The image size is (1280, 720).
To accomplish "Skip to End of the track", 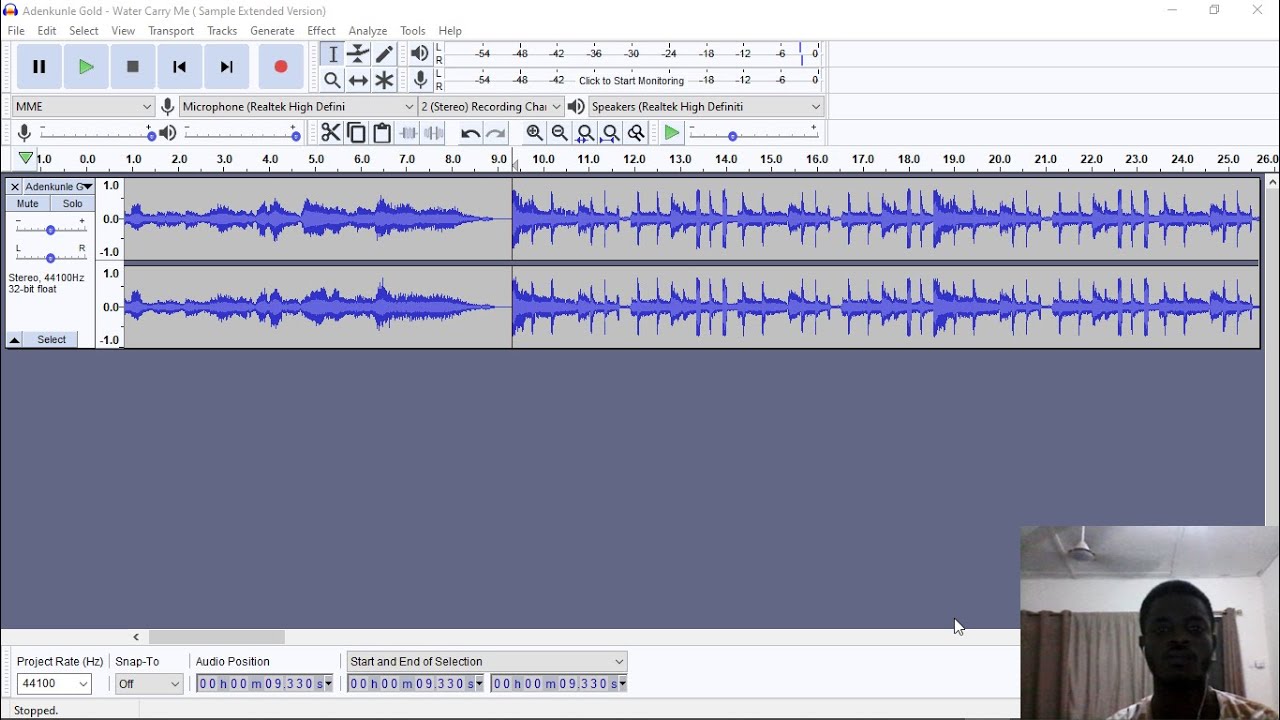I will click(x=227, y=67).
